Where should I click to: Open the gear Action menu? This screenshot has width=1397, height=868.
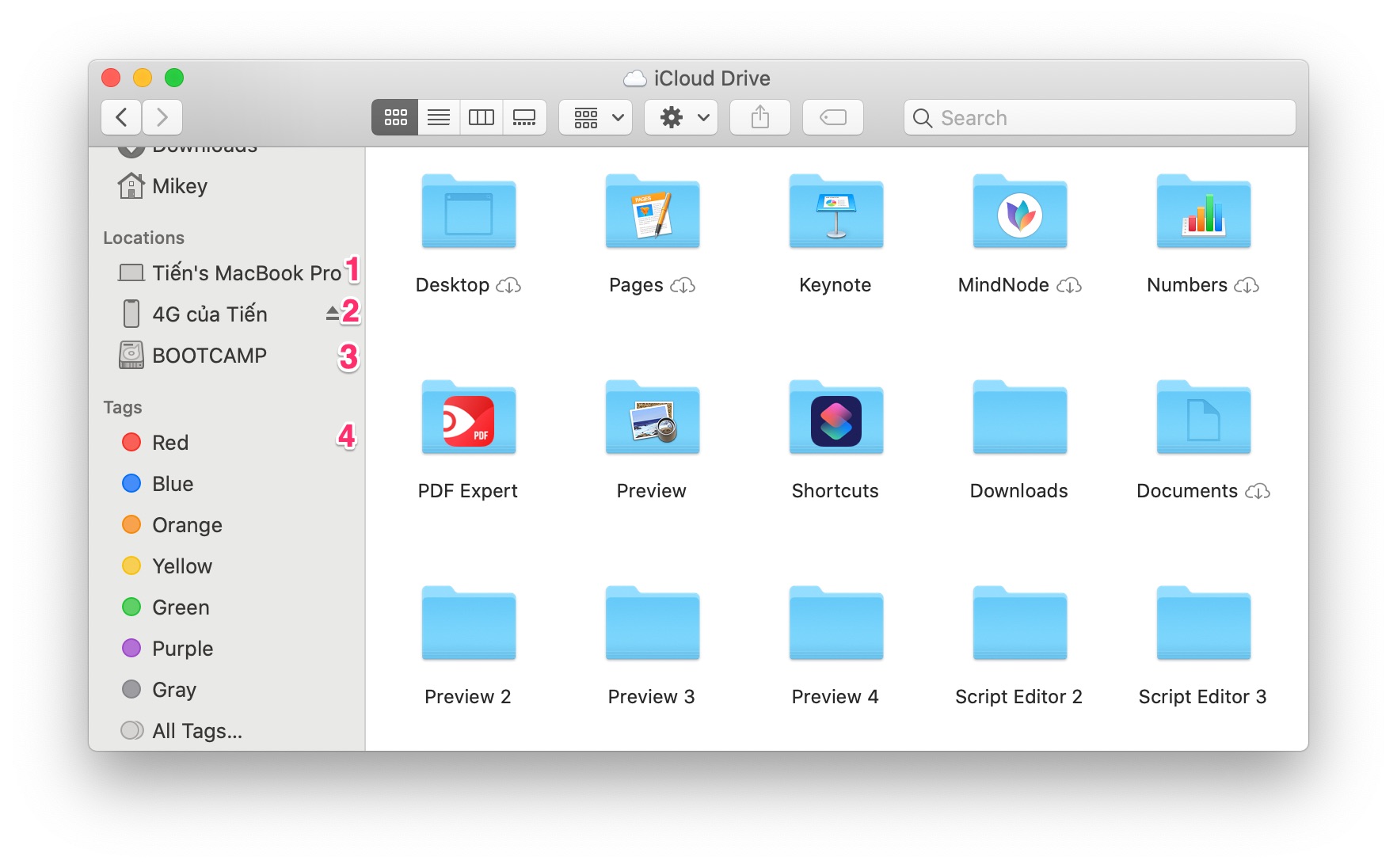tap(681, 117)
